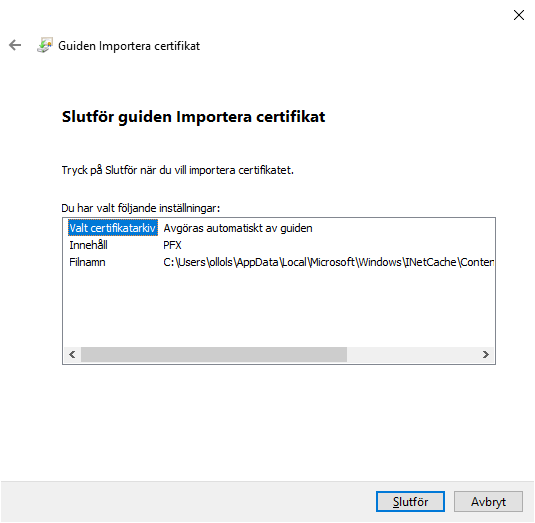This screenshot has height=523, width=535.
Task: Cancel the import with 'Avbryt' button
Action: point(488,502)
